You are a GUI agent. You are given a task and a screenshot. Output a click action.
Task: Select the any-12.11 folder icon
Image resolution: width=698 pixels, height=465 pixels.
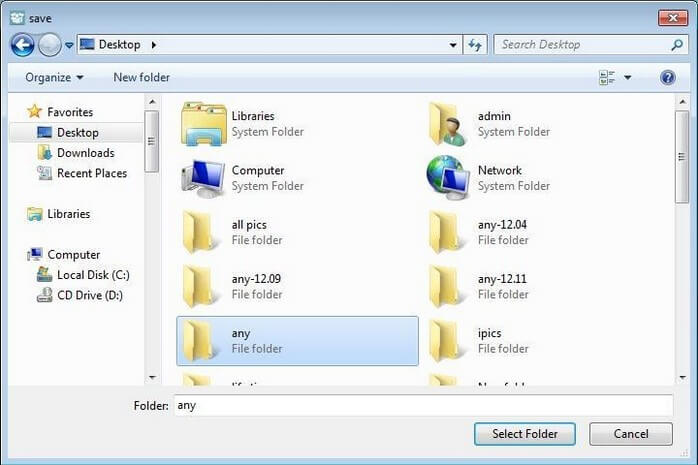coord(445,287)
